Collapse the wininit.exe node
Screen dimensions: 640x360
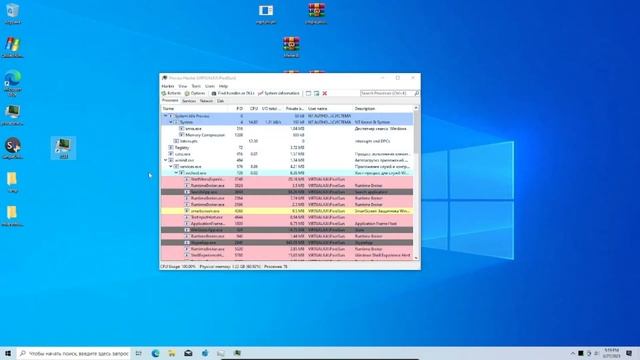(165, 160)
